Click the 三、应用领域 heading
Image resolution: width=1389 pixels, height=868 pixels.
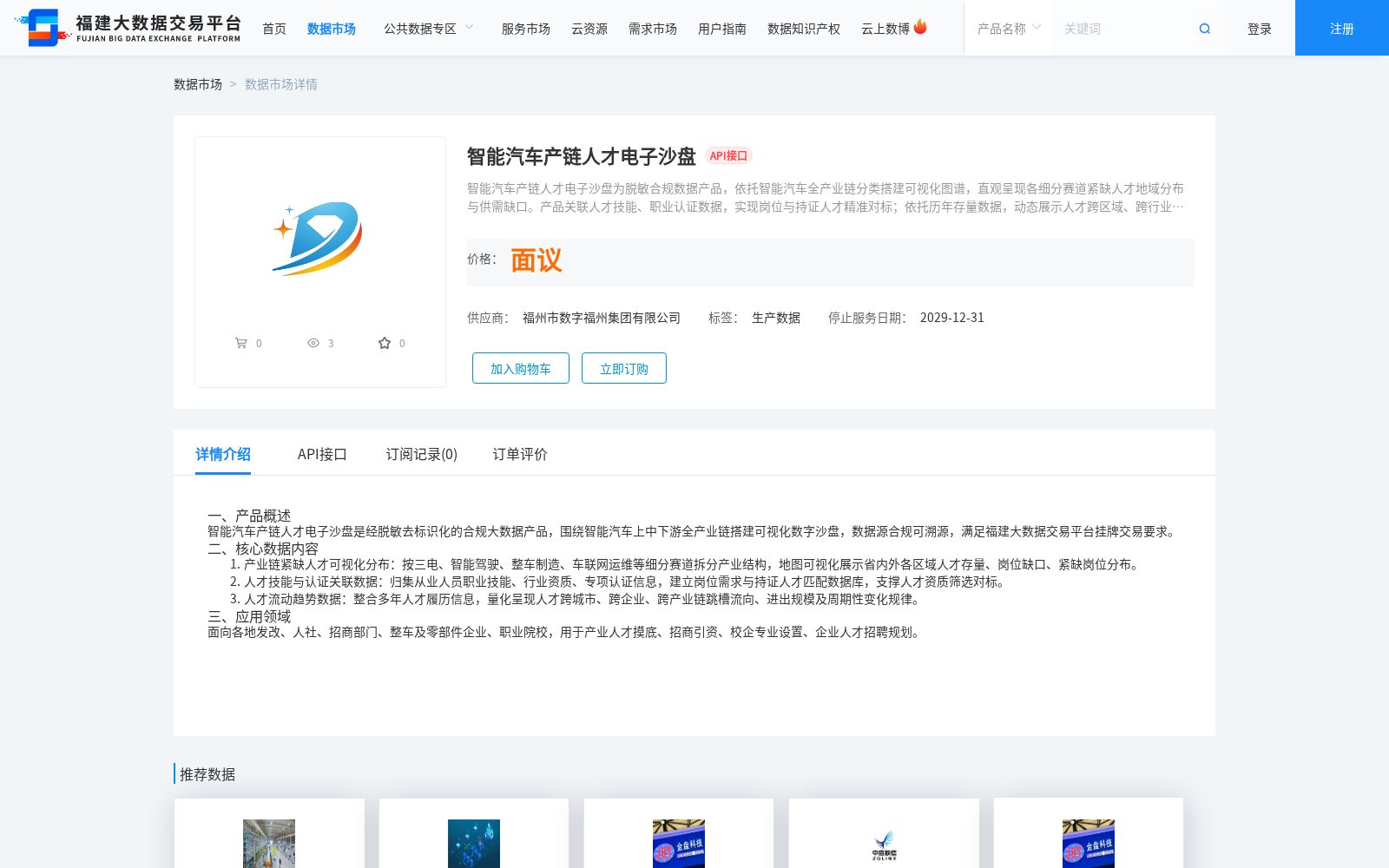pos(249,616)
